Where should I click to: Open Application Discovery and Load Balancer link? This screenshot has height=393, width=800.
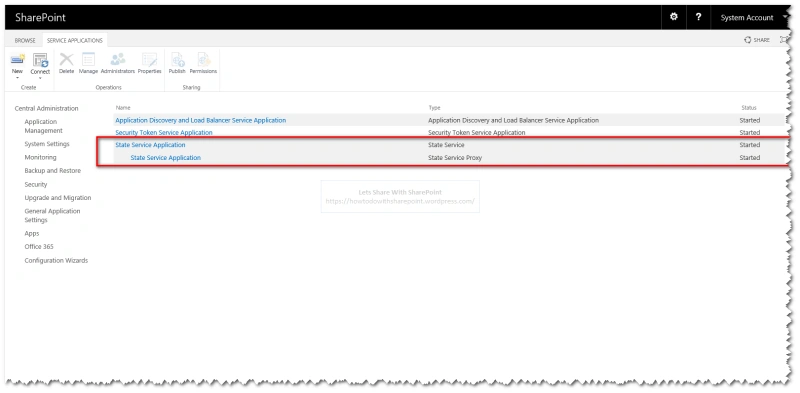click(201, 120)
